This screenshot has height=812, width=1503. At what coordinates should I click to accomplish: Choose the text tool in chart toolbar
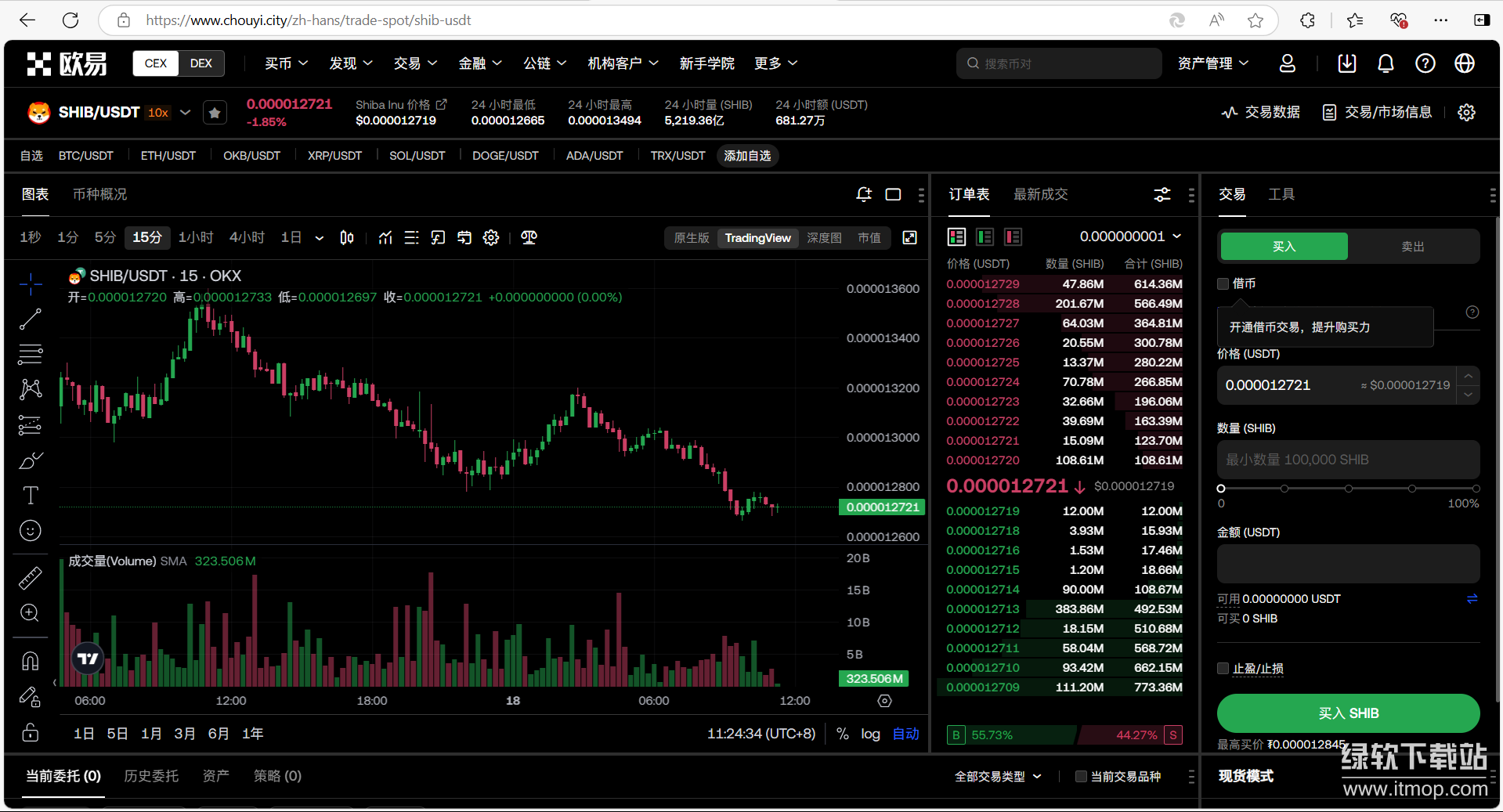click(30, 495)
